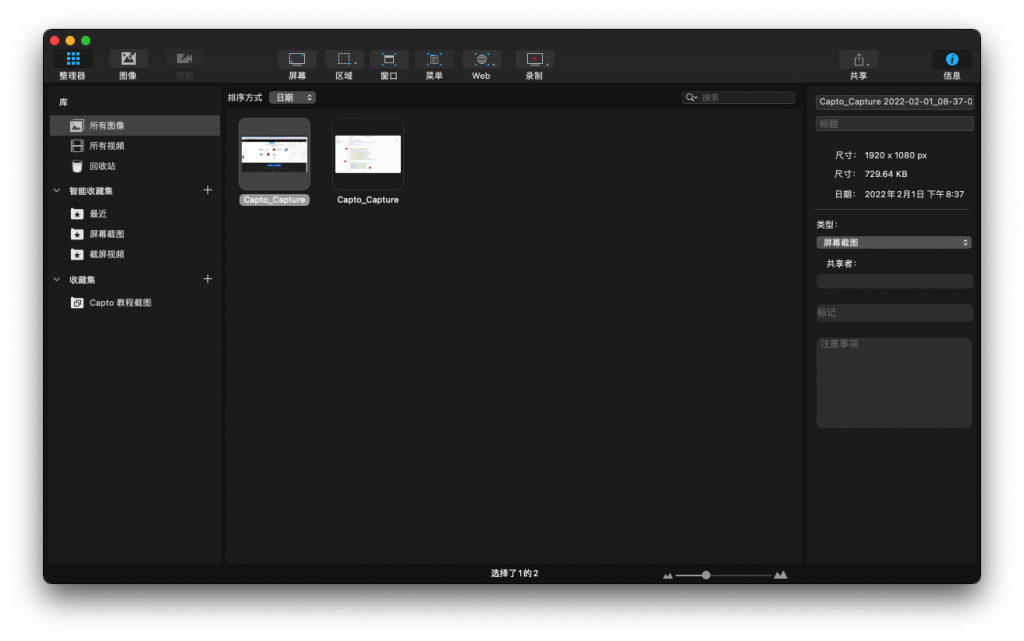Open the Share (共享) menu

point(858,59)
